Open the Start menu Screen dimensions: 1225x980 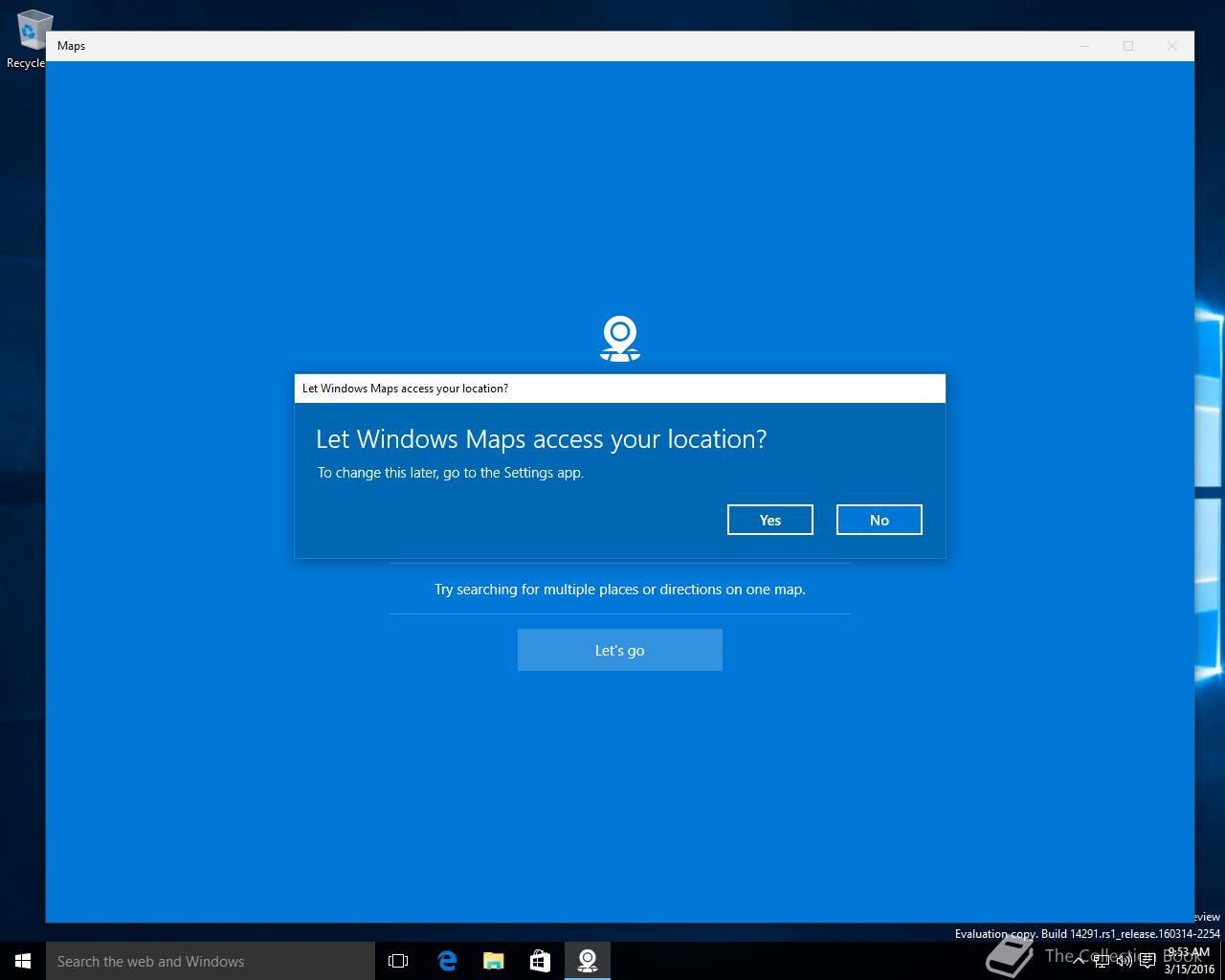click(x=23, y=961)
